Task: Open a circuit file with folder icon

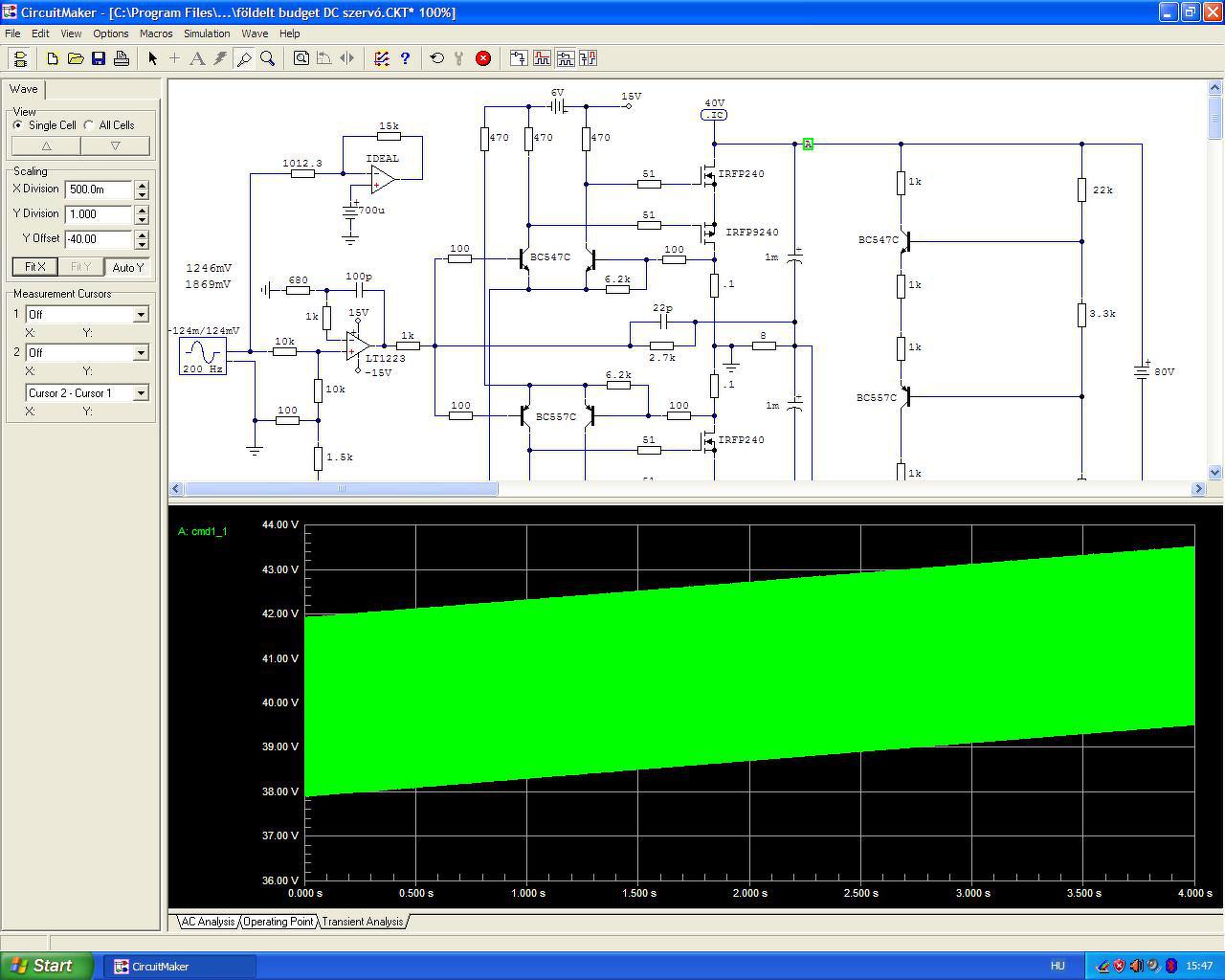Action: tap(76, 58)
